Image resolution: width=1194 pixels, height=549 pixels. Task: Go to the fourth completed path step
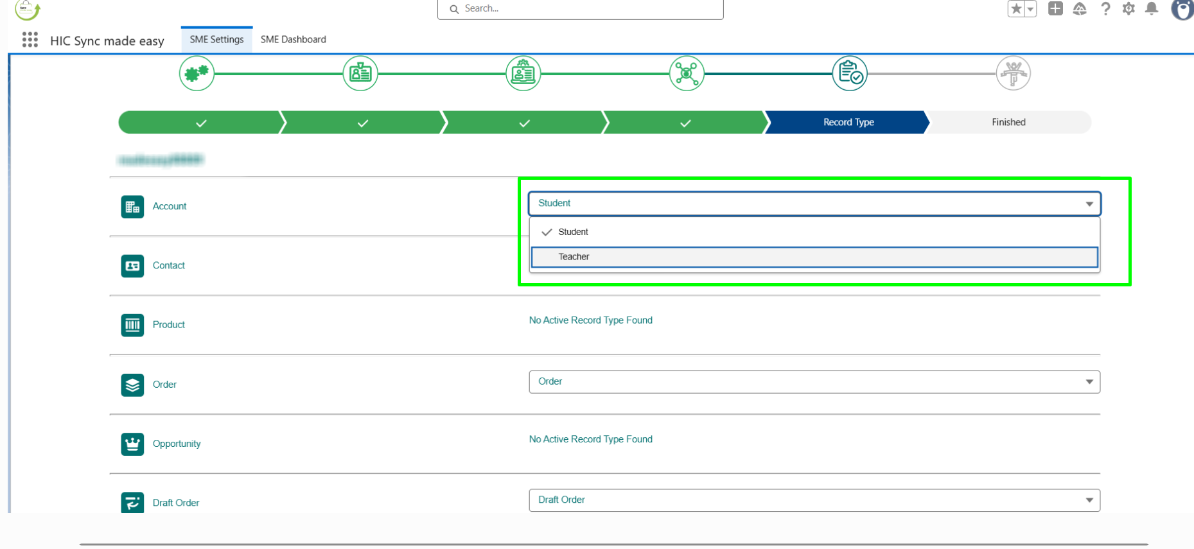685,122
